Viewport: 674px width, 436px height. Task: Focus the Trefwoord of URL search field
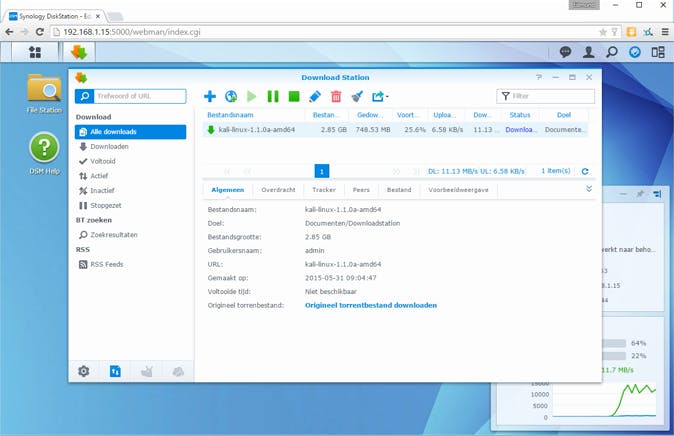[x=141, y=96]
